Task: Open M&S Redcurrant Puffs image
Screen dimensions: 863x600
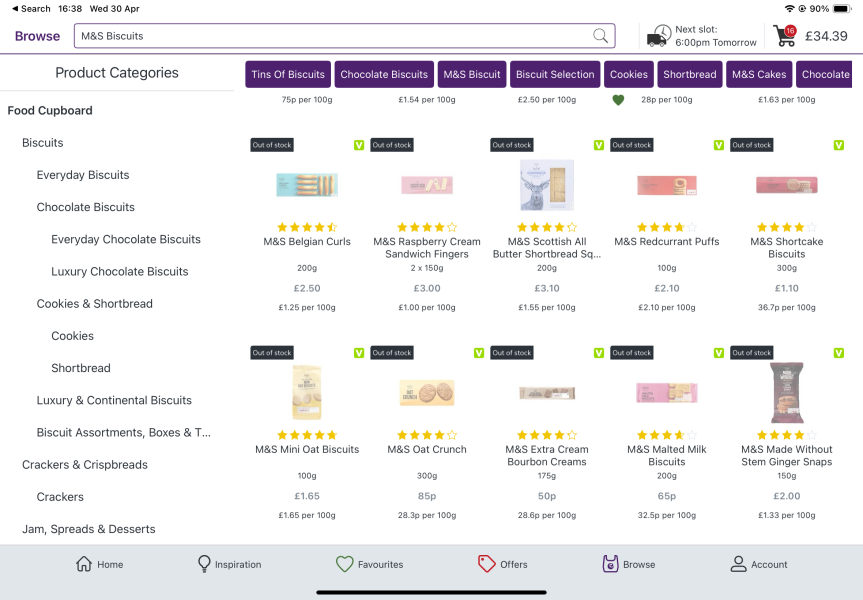Action: coord(667,185)
